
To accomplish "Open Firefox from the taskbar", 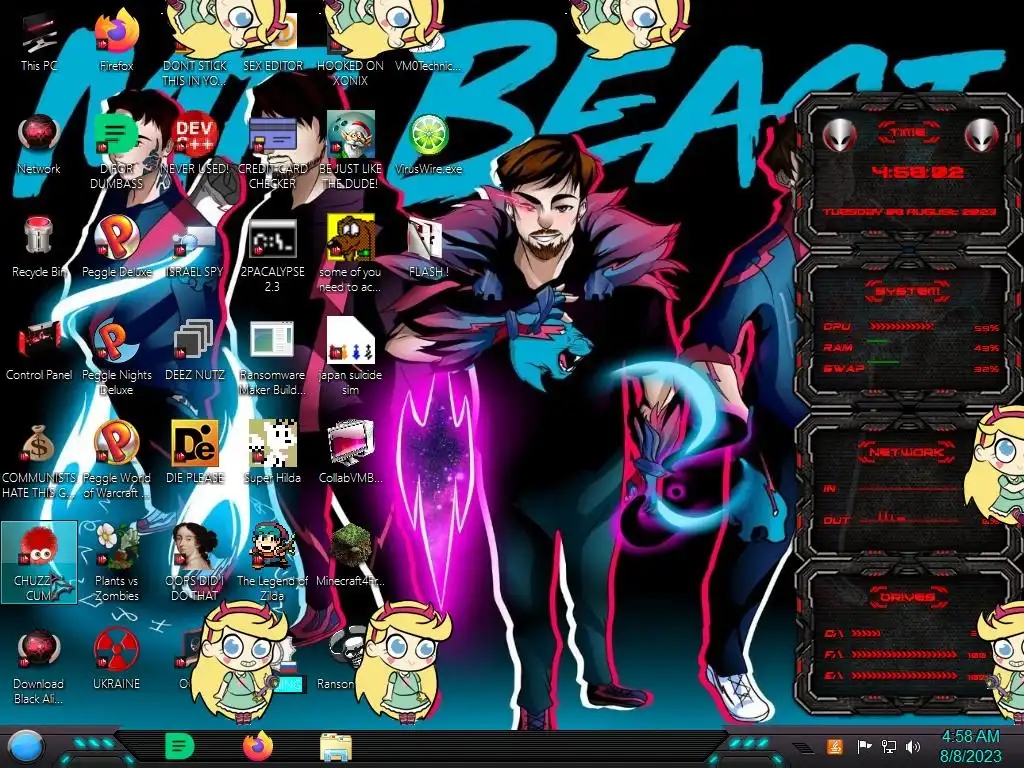I will 257,747.
